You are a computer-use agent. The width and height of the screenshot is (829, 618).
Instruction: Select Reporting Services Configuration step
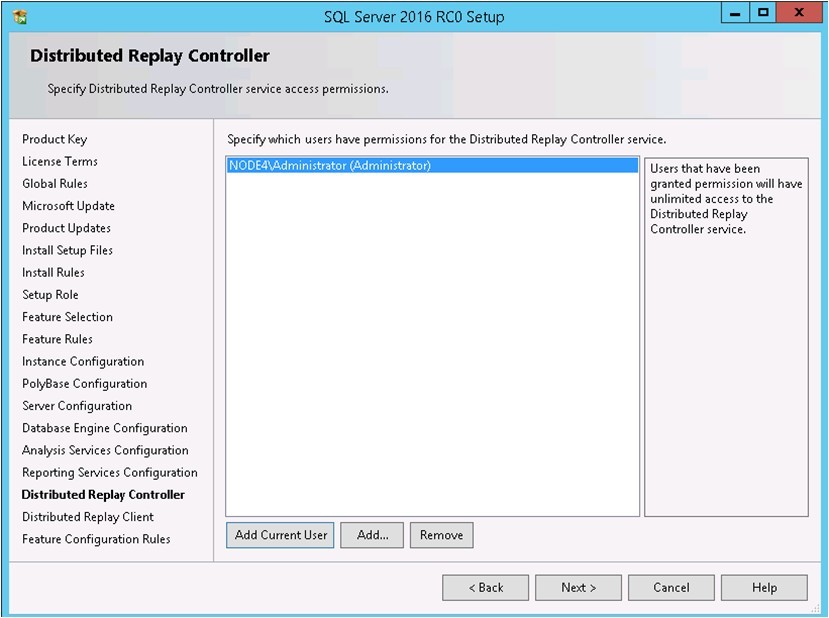[109, 472]
